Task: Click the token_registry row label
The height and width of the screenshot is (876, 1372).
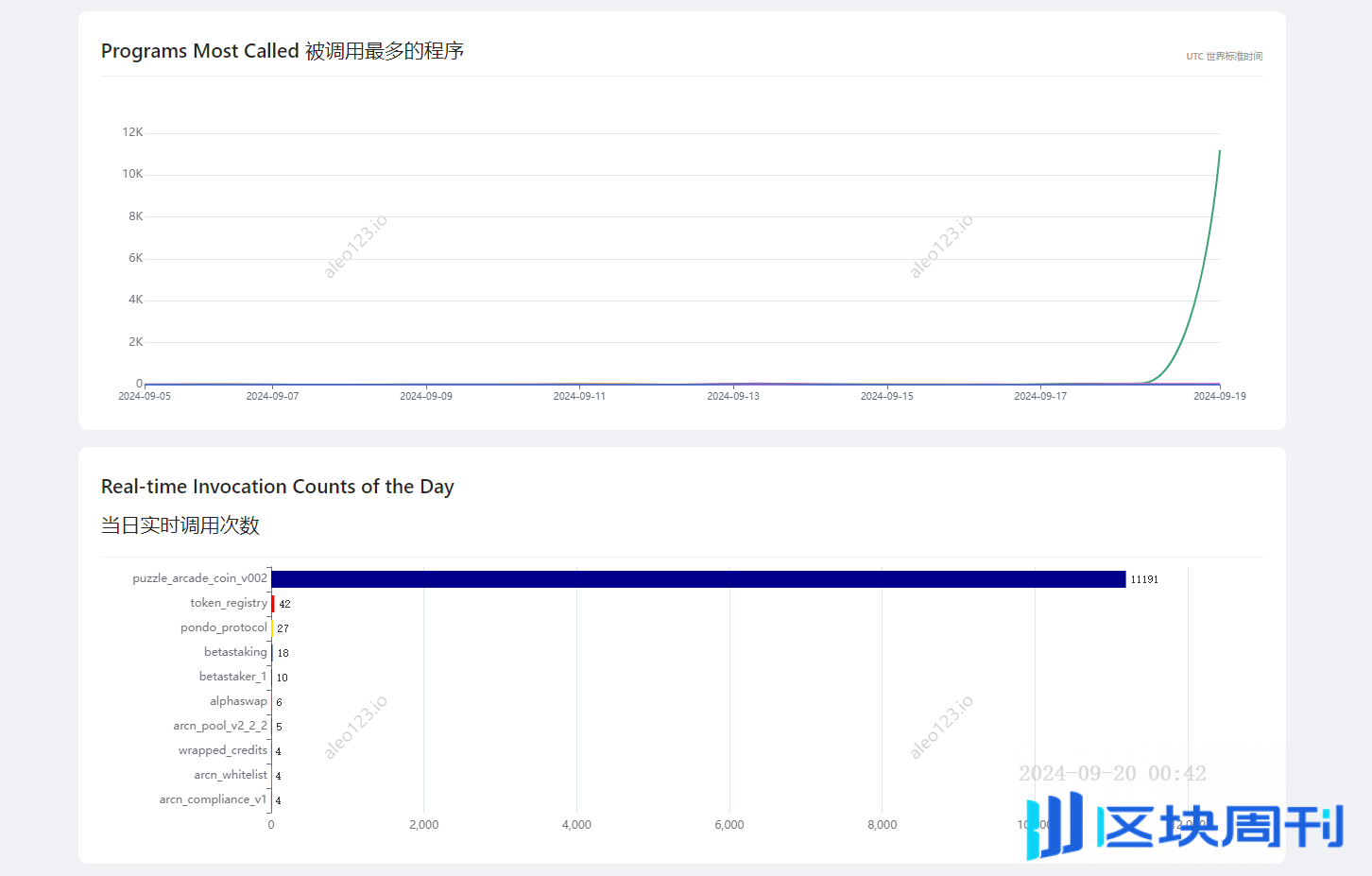Action: click(x=229, y=603)
